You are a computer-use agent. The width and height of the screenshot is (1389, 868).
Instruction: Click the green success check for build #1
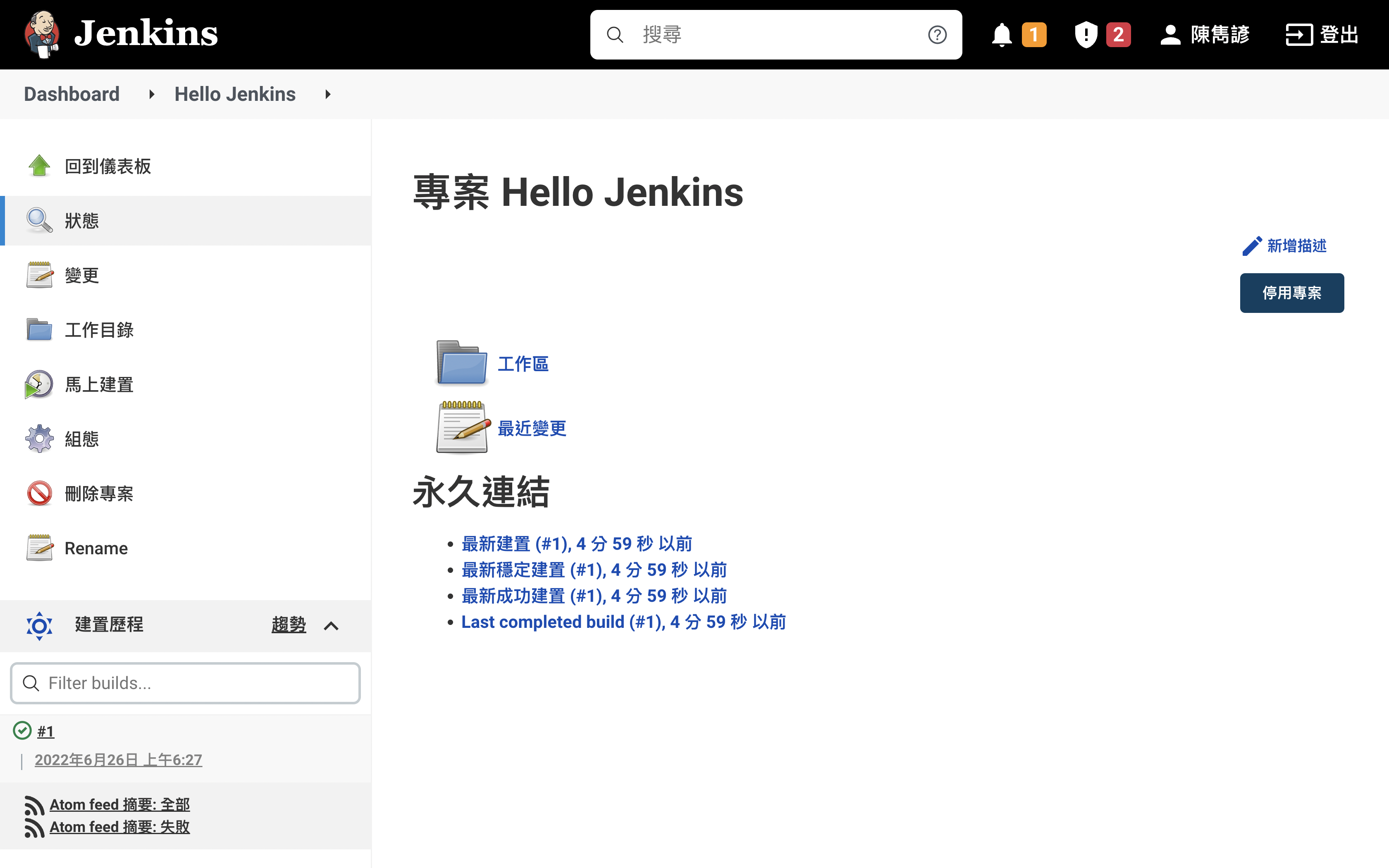22,730
